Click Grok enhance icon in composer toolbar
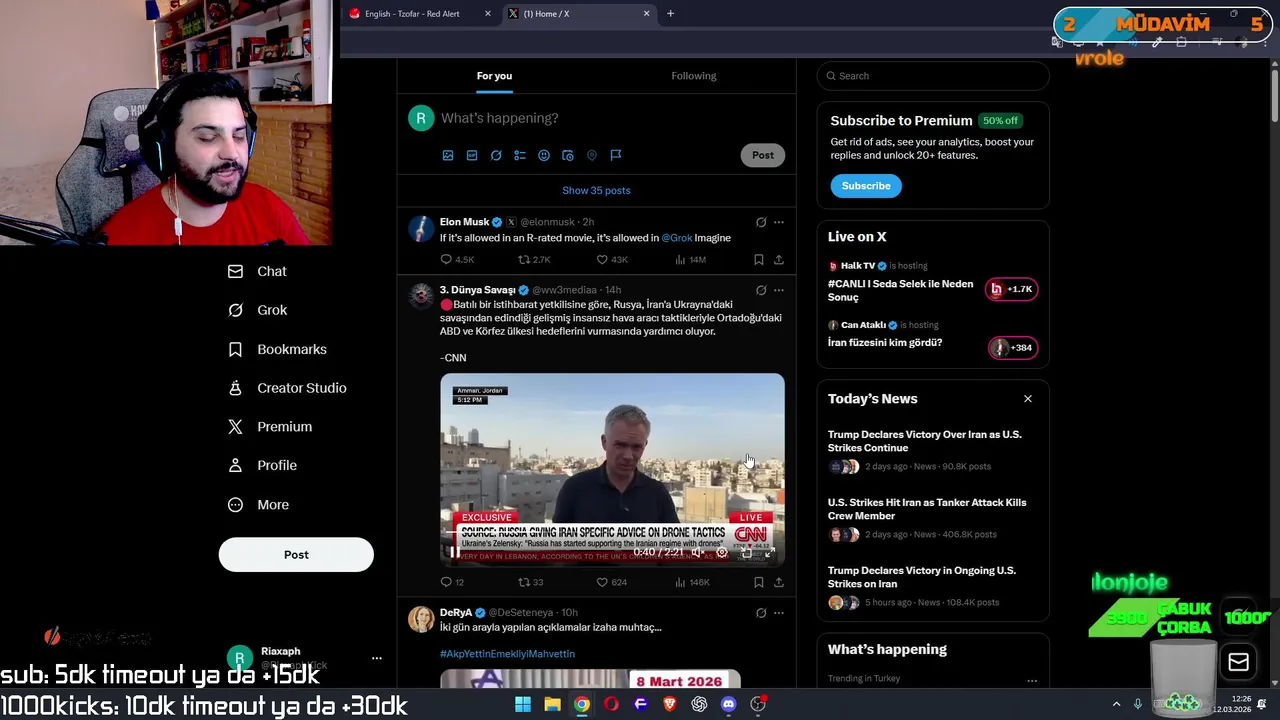Viewport: 1280px width, 720px height. (x=496, y=155)
